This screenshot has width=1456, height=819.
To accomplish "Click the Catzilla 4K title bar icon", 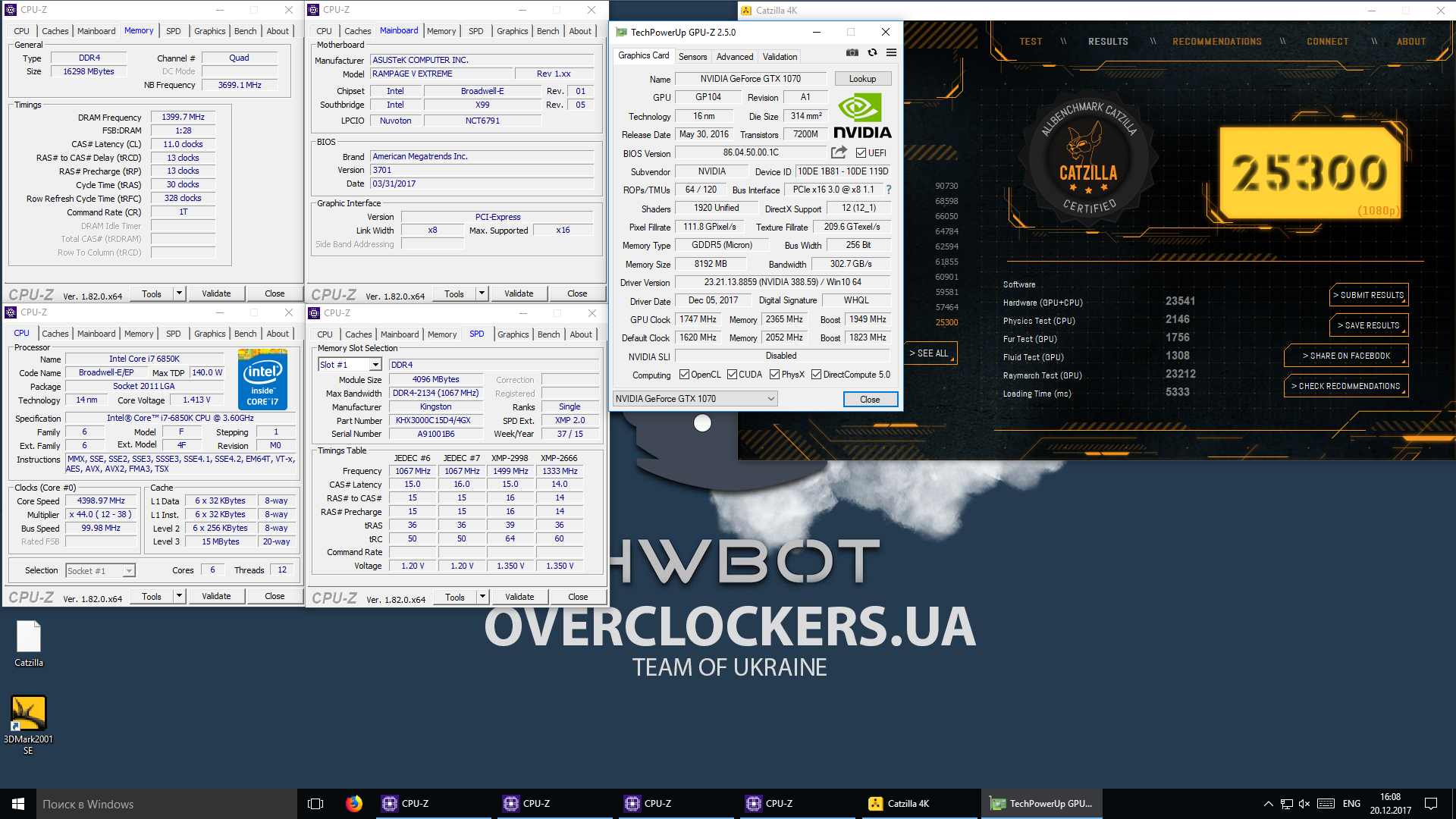I will pos(746,11).
